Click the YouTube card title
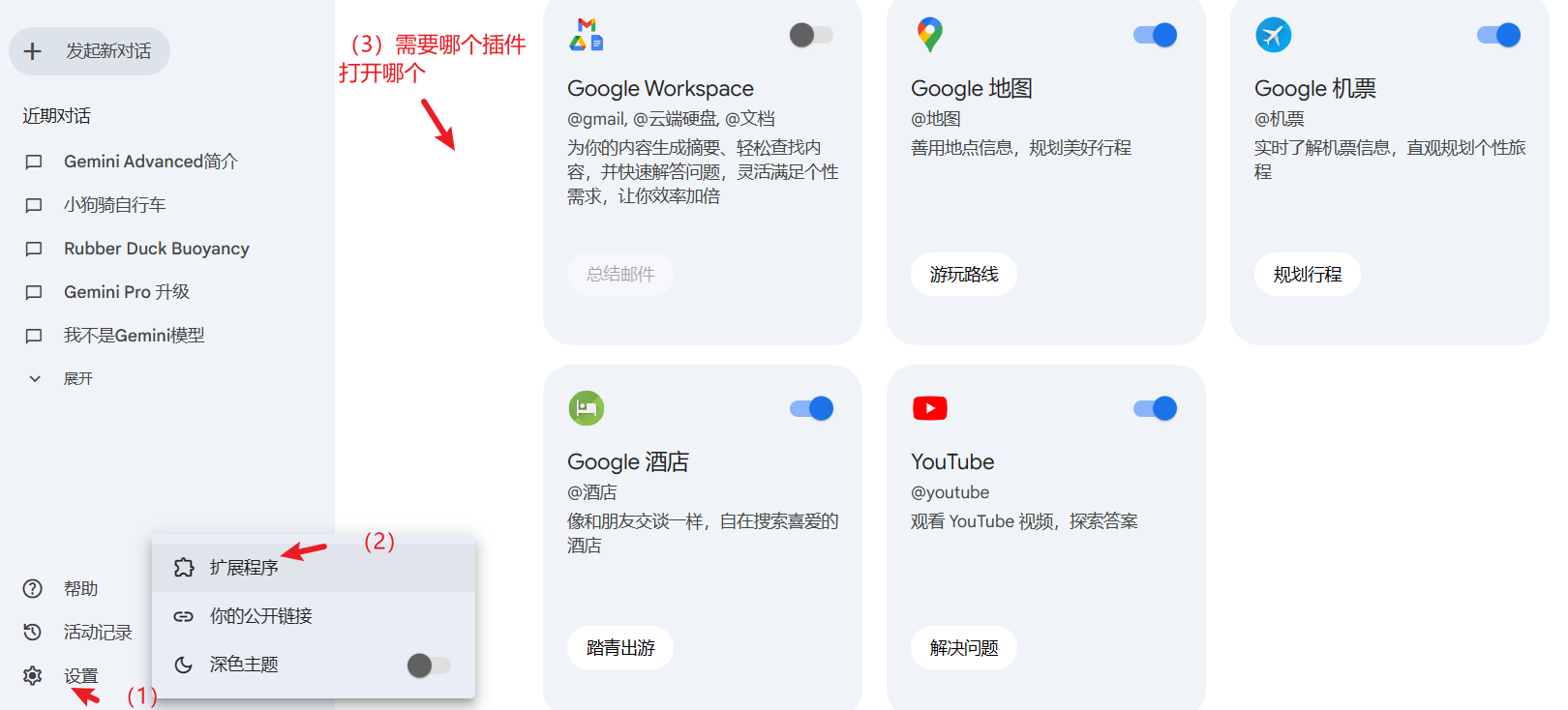Screen dimensions: 1568x710 click(952, 462)
